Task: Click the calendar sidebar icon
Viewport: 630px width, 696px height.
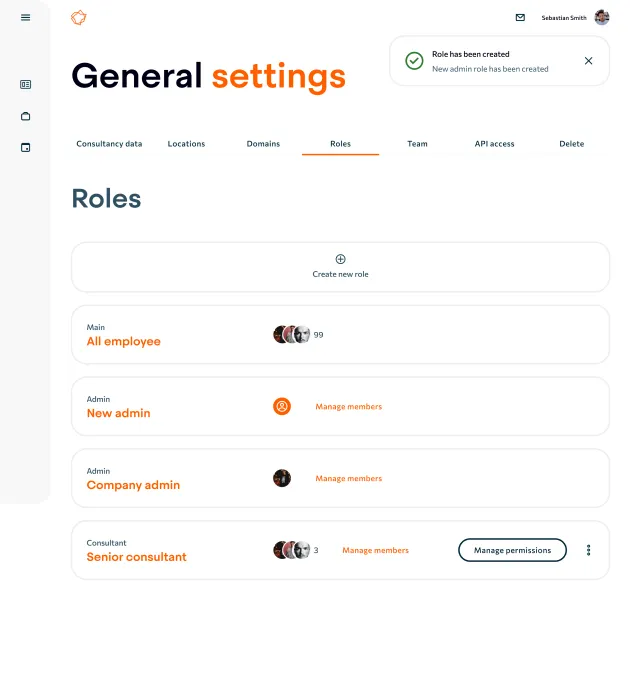Action: tap(25, 147)
